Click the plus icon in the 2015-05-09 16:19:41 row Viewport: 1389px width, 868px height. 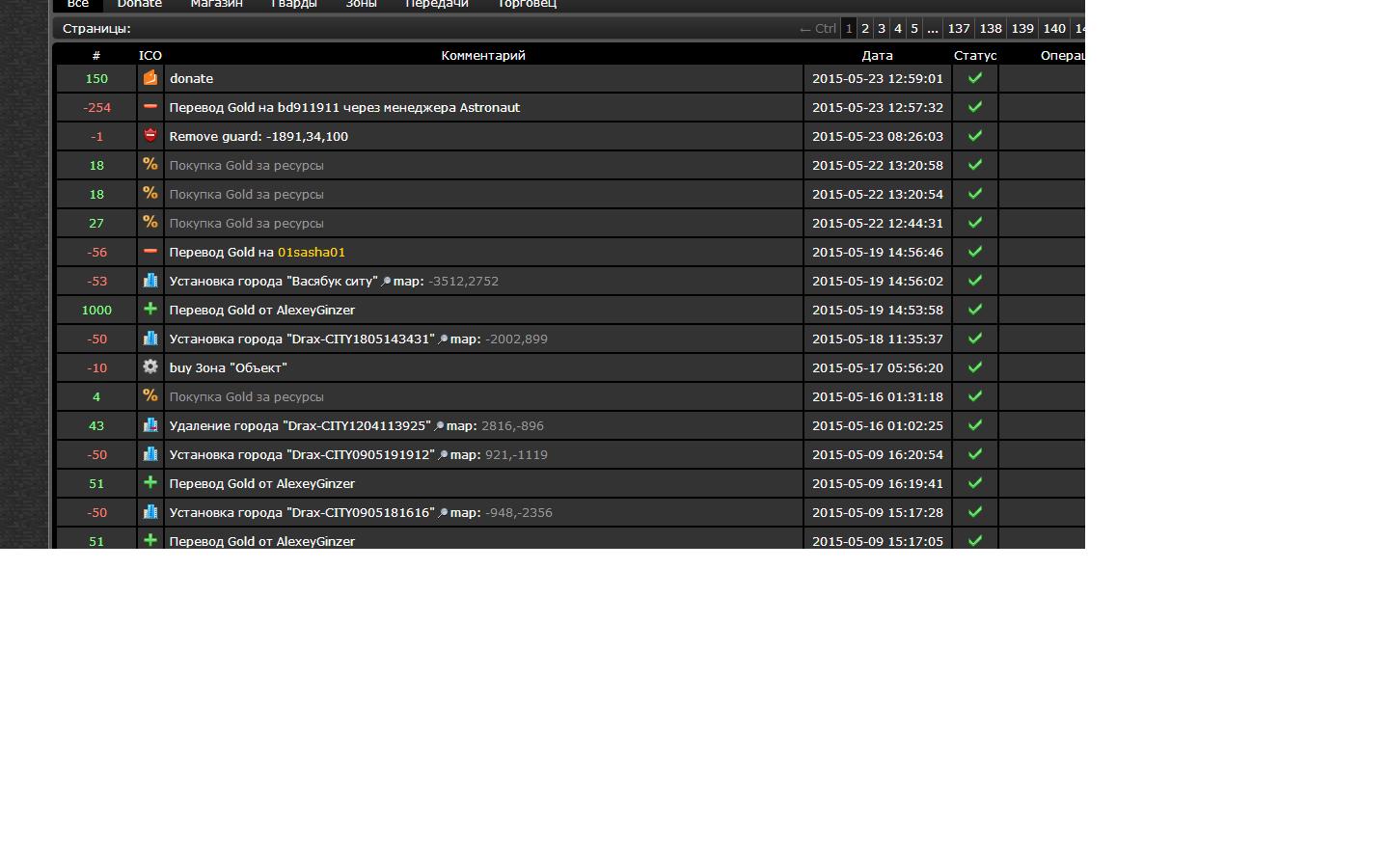click(x=150, y=482)
